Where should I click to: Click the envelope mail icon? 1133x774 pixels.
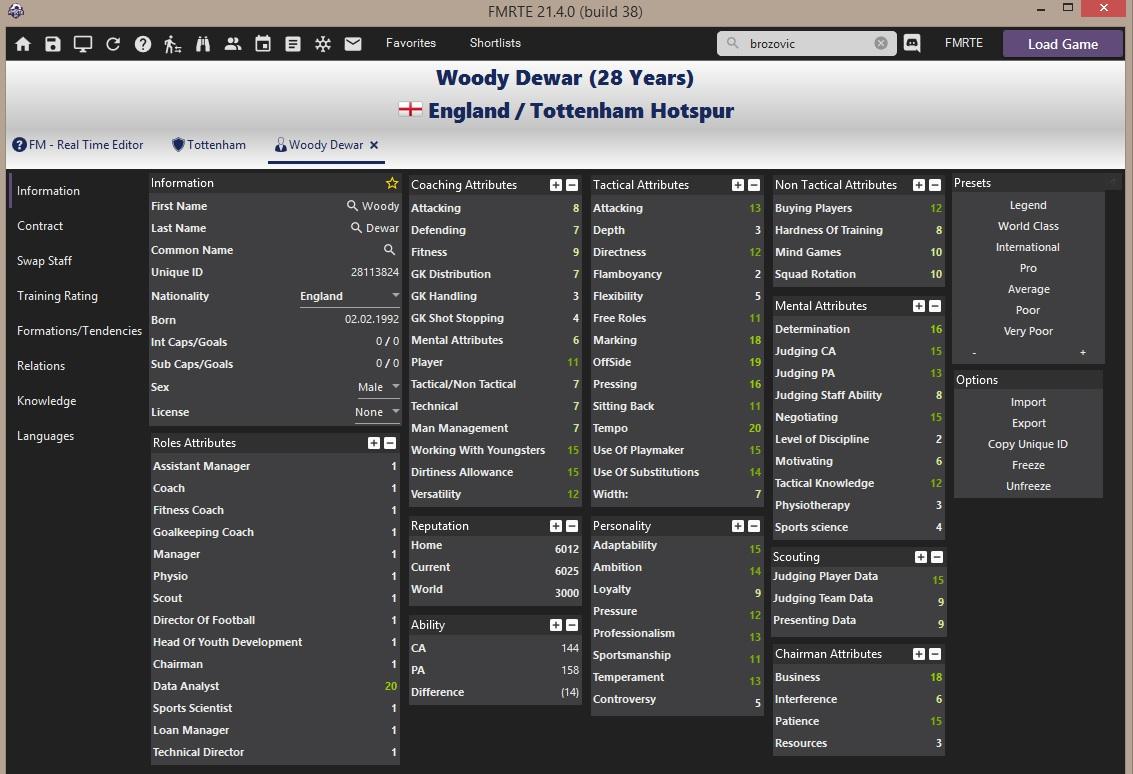coord(353,44)
